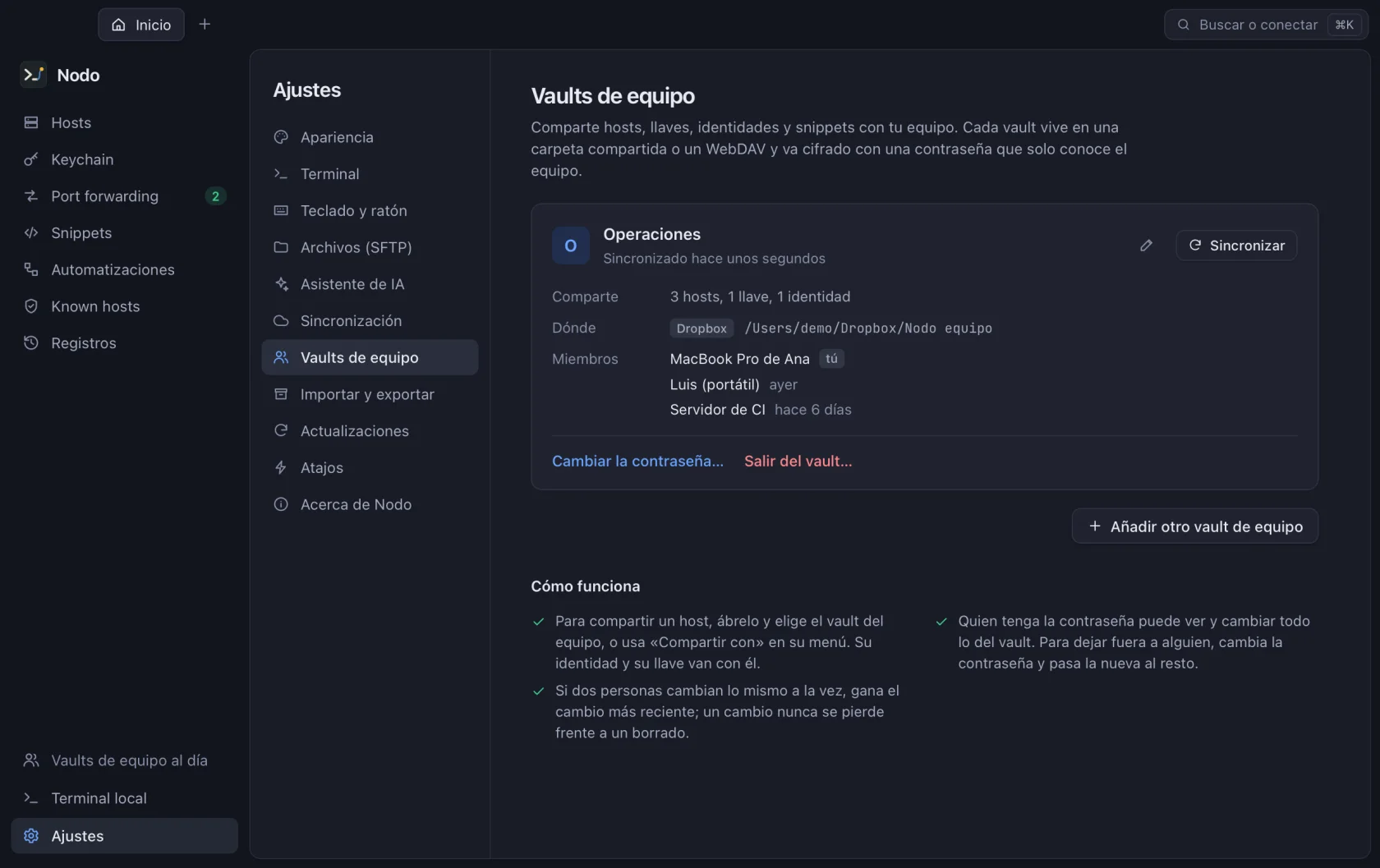Select Vaults de equipo settings item
Viewport: 1380px width, 868px height.
point(370,357)
